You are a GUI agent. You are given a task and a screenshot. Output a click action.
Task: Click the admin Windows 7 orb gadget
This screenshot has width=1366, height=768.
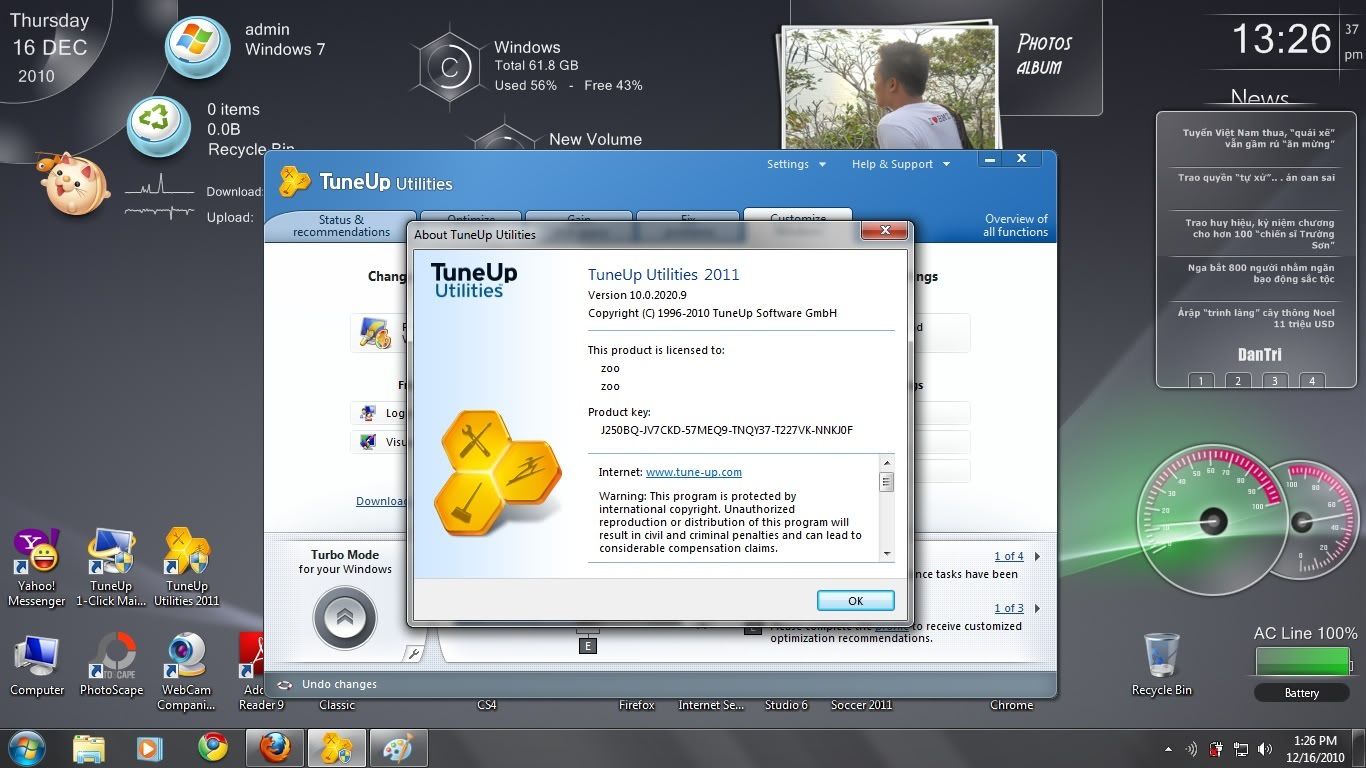pyautogui.click(x=197, y=46)
